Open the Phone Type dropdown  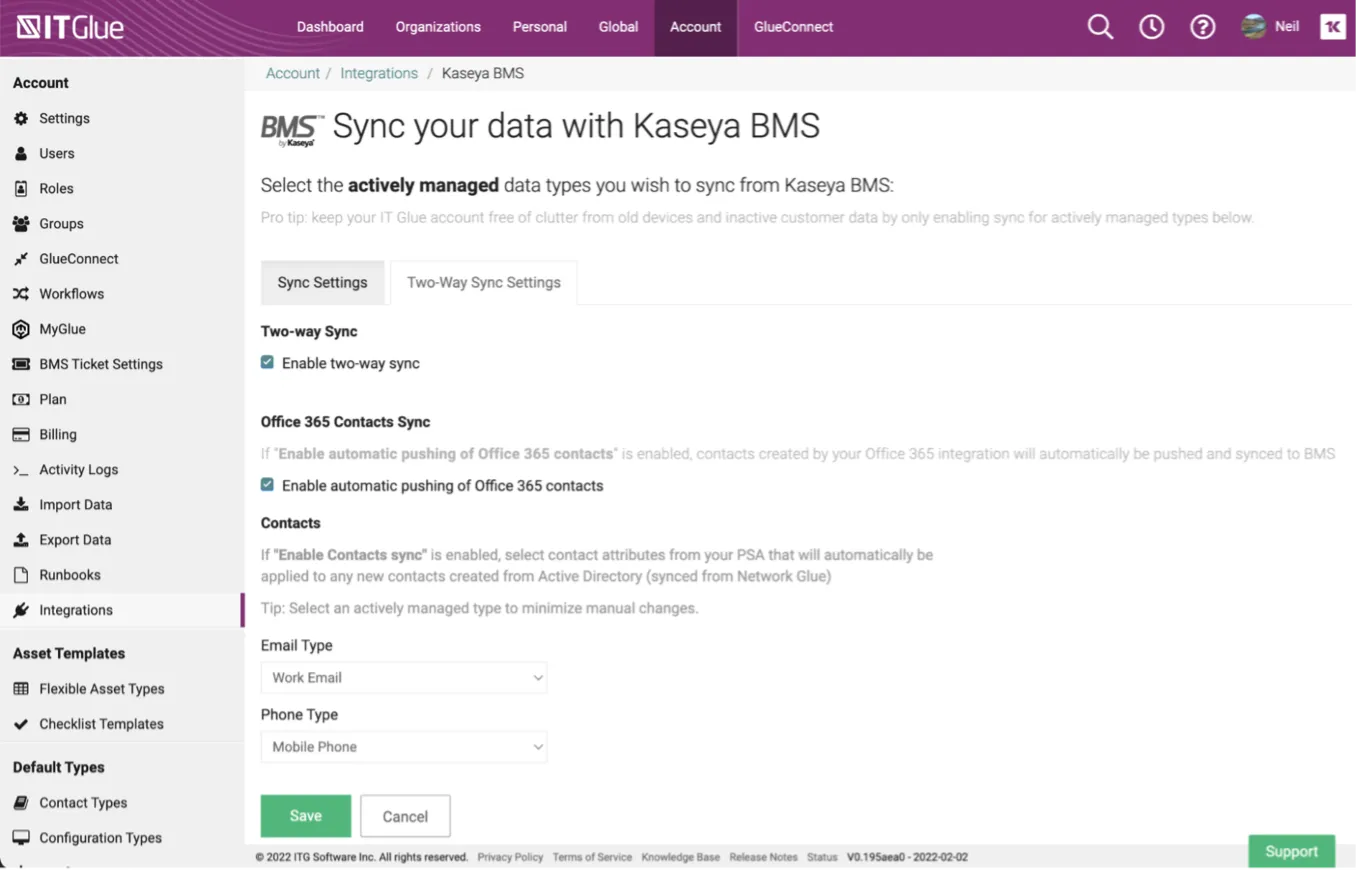[x=403, y=747]
